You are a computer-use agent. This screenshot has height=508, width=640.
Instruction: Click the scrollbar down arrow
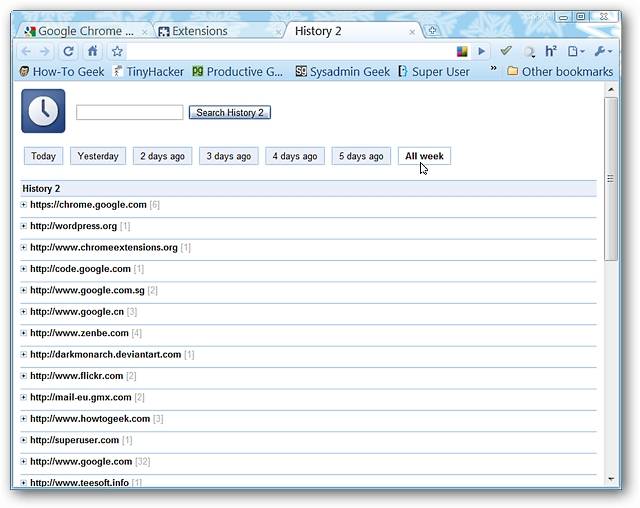pos(611,479)
